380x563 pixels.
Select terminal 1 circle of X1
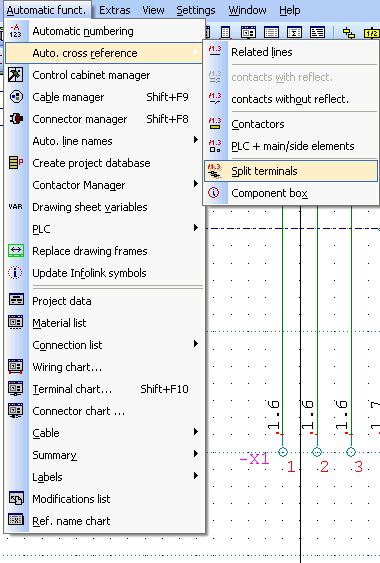[283, 452]
